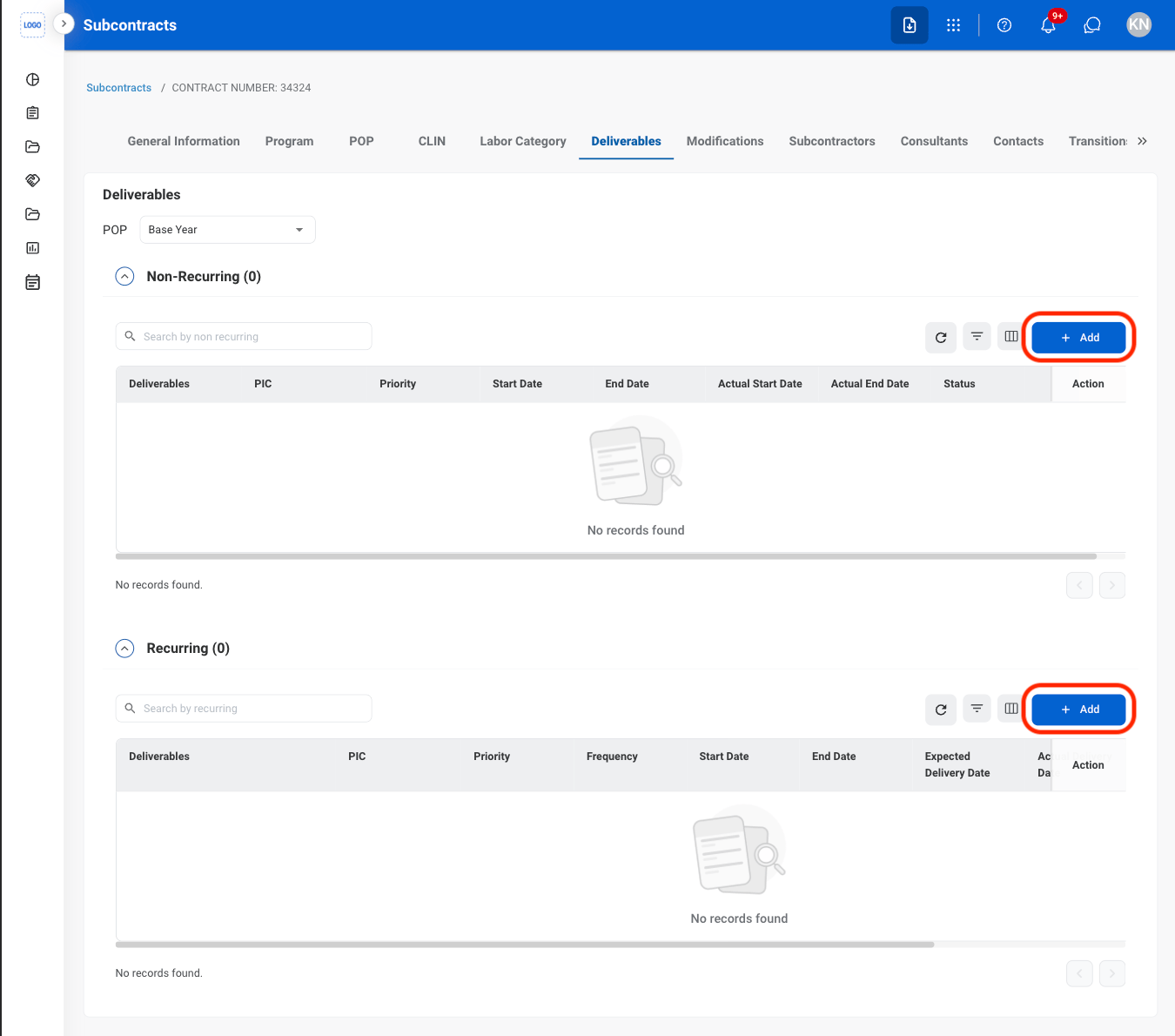Viewport: 1175px width, 1036px height.
Task: Click the LOGO in the sidebar
Action: [32, 25]
